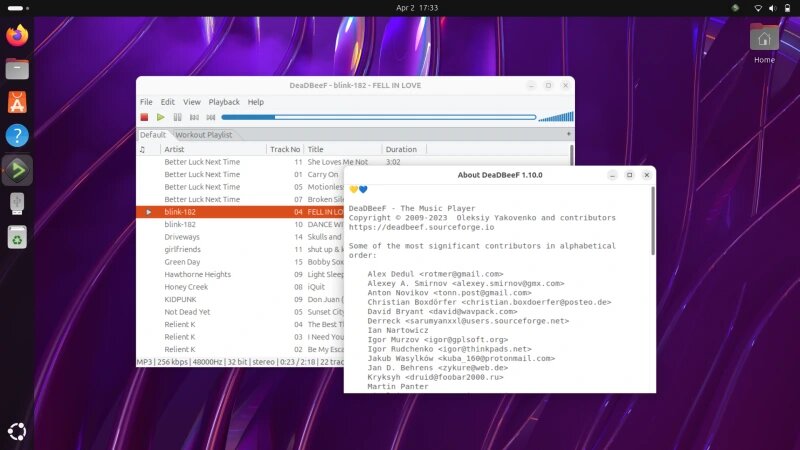Select blink-182 track 10 row
The height and width of the screenshot is (450, 800).
pyautogui.click(x=240, y=224)
